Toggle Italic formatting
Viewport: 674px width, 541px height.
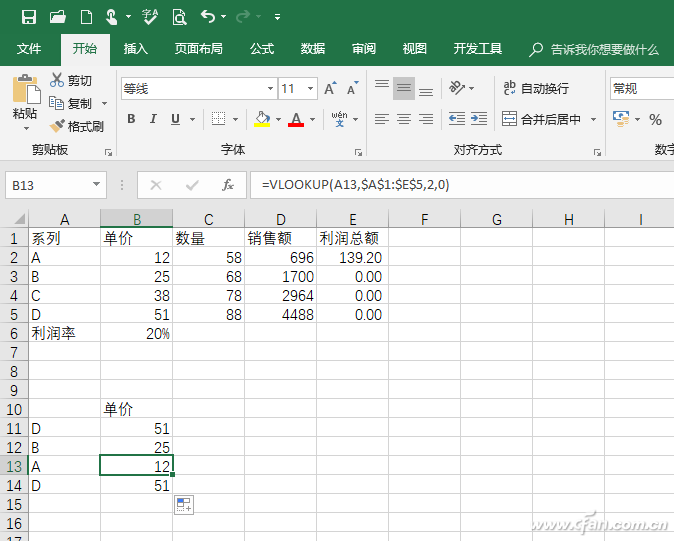click(x=153, y=119)
